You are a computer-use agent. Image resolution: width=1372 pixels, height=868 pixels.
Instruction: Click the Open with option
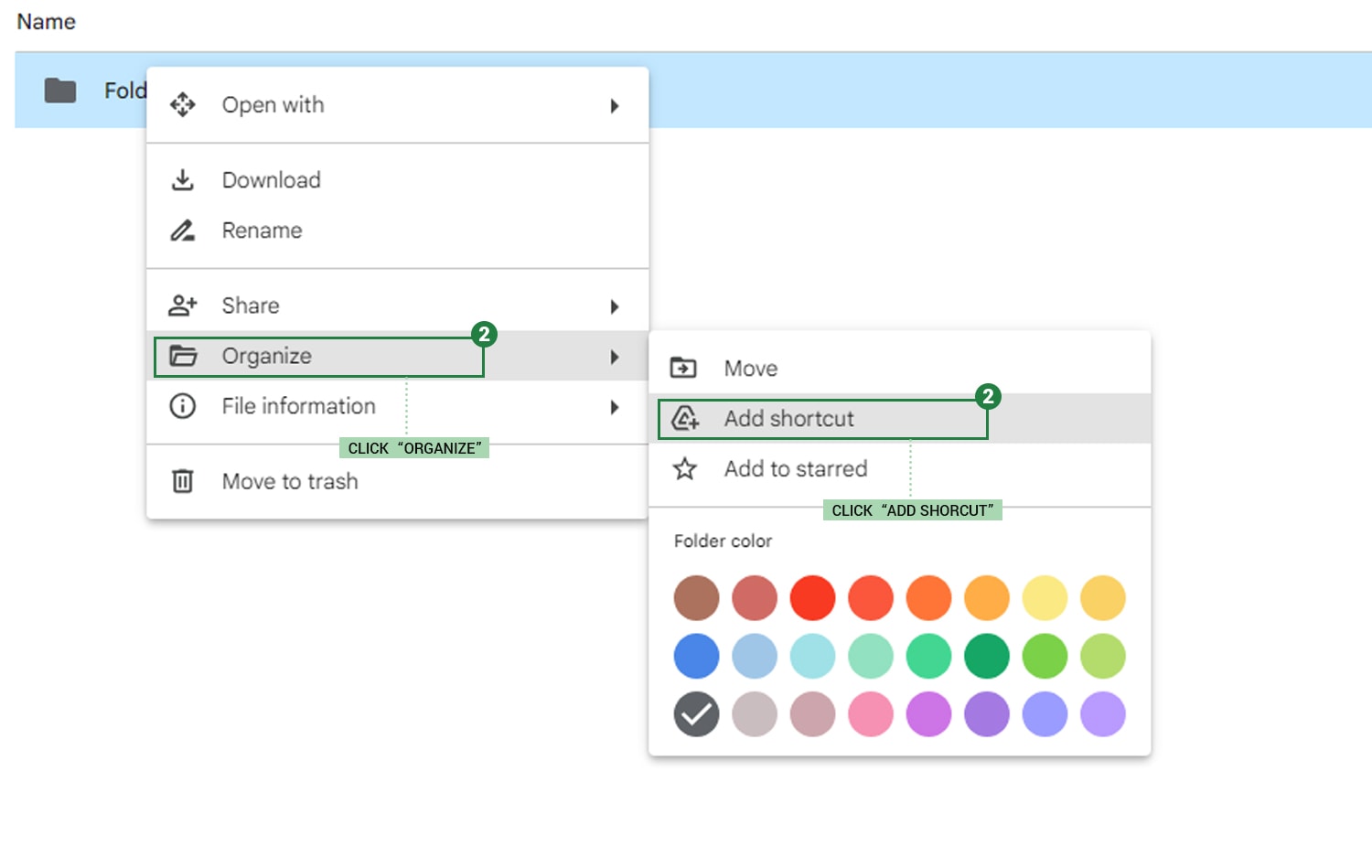[x=272, y=104]
